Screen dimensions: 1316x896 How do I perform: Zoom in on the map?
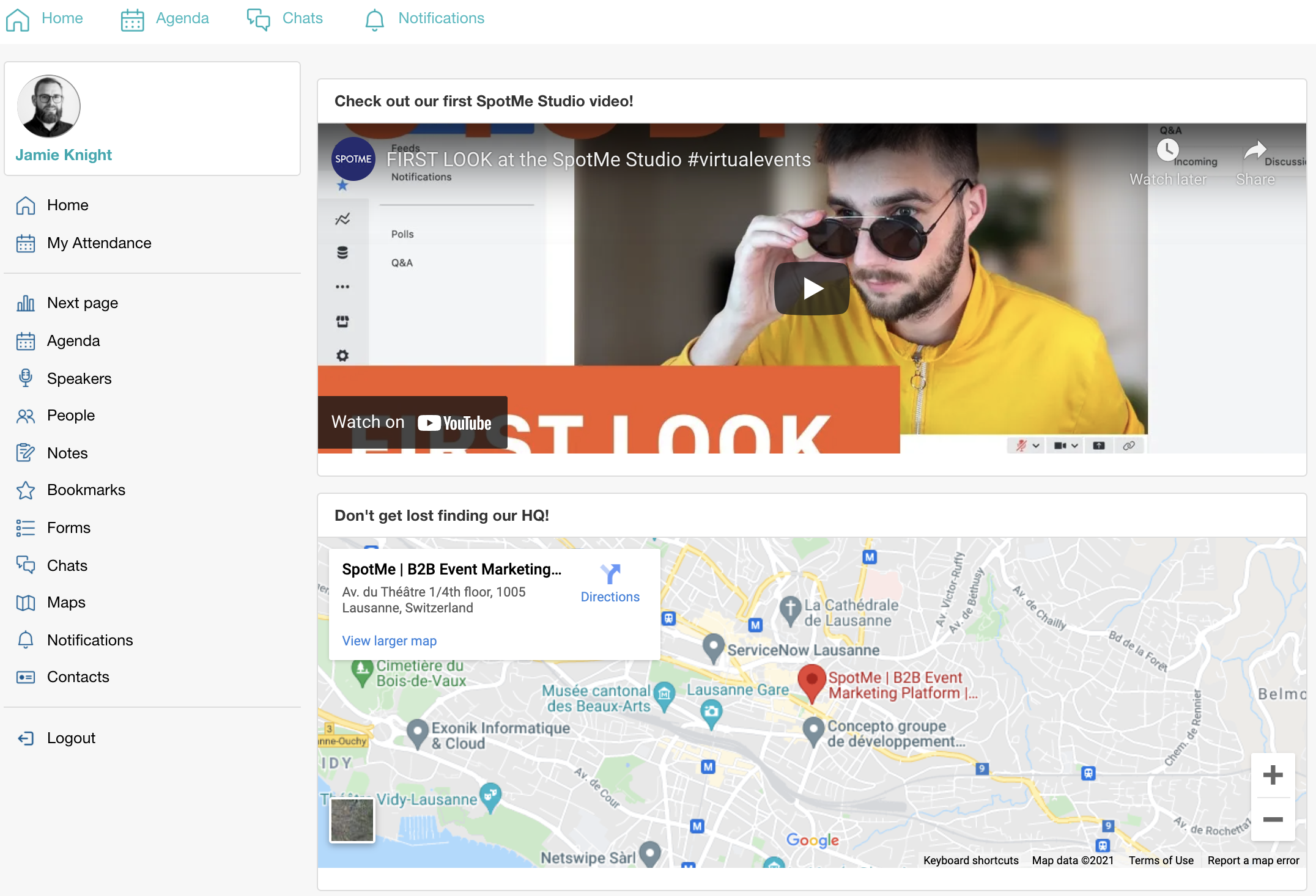point(1273,775)
